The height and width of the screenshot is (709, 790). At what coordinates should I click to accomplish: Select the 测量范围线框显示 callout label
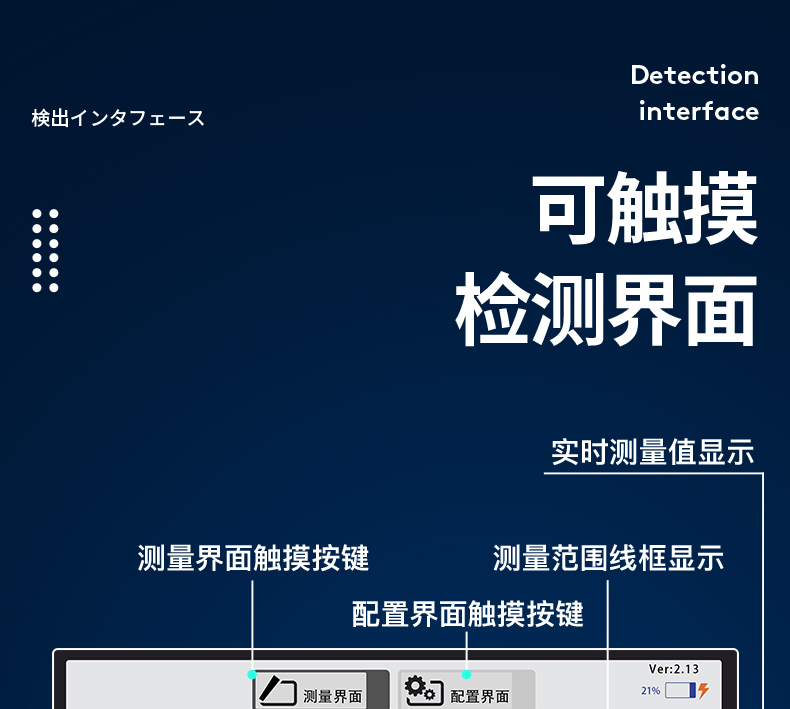pyautogui.click(x=608, y=557)
